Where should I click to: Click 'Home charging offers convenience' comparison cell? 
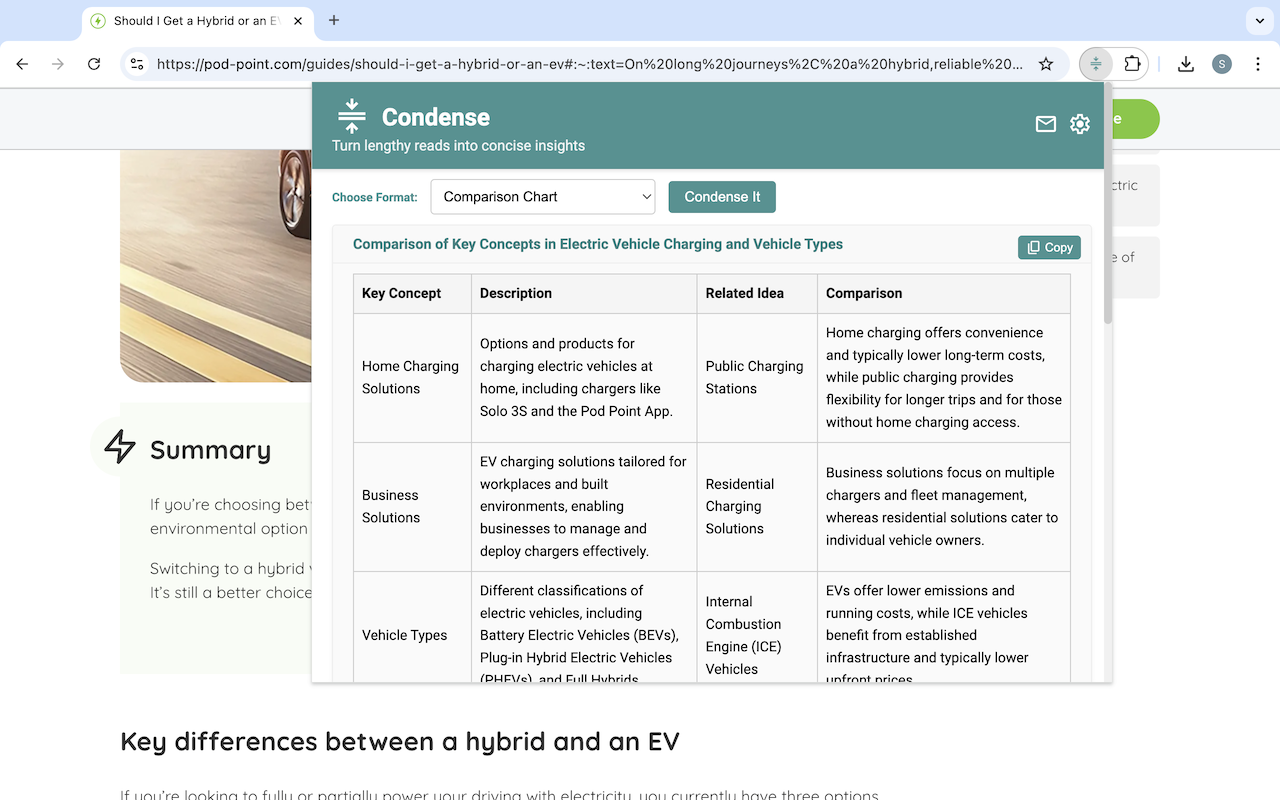[944, 378]
